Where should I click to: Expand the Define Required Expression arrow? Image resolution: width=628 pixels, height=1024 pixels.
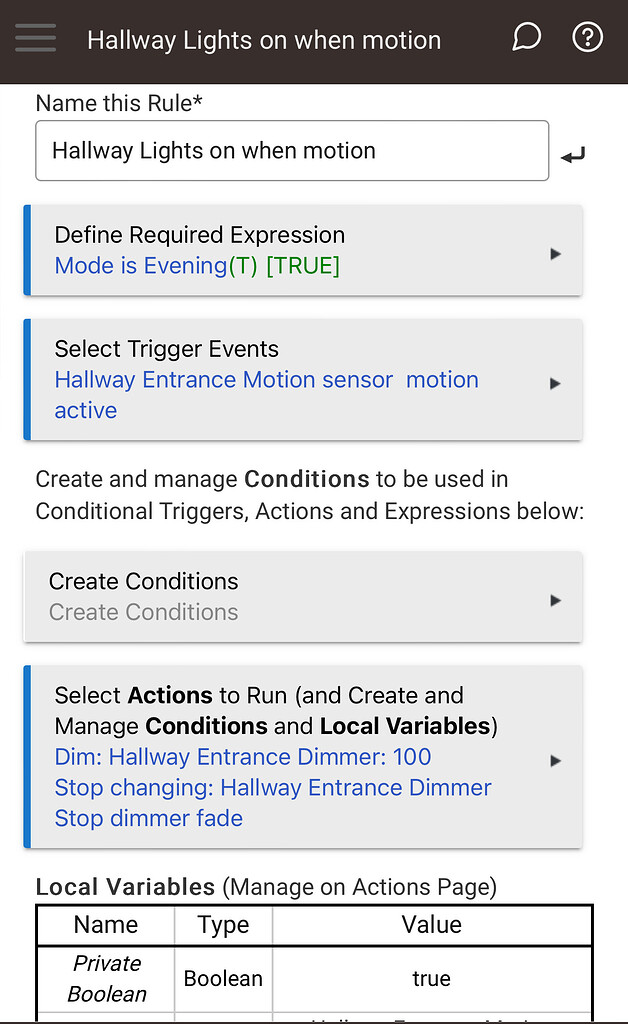click(x=556, y=254)
